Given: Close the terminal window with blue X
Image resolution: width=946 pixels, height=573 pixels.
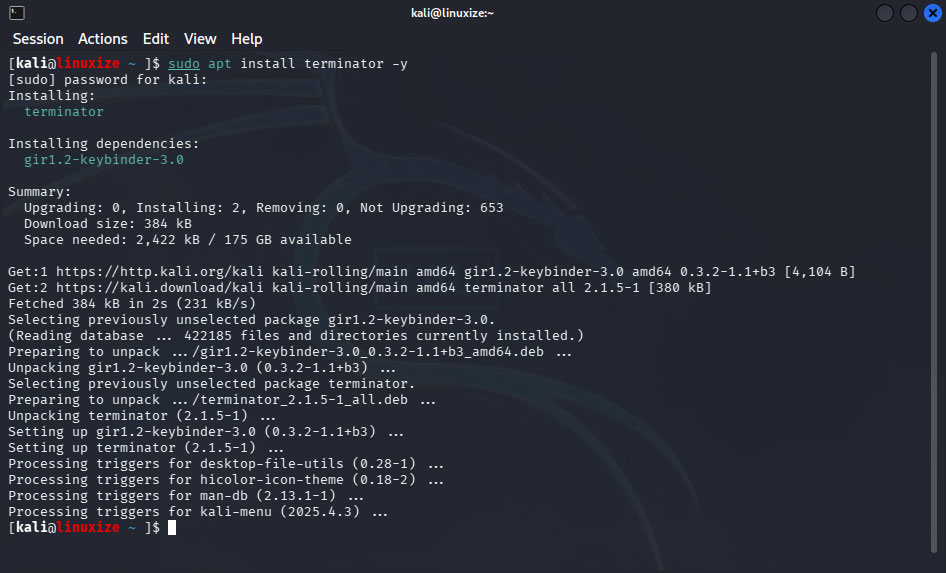Looking at the screenshot, I should point(933,13).
